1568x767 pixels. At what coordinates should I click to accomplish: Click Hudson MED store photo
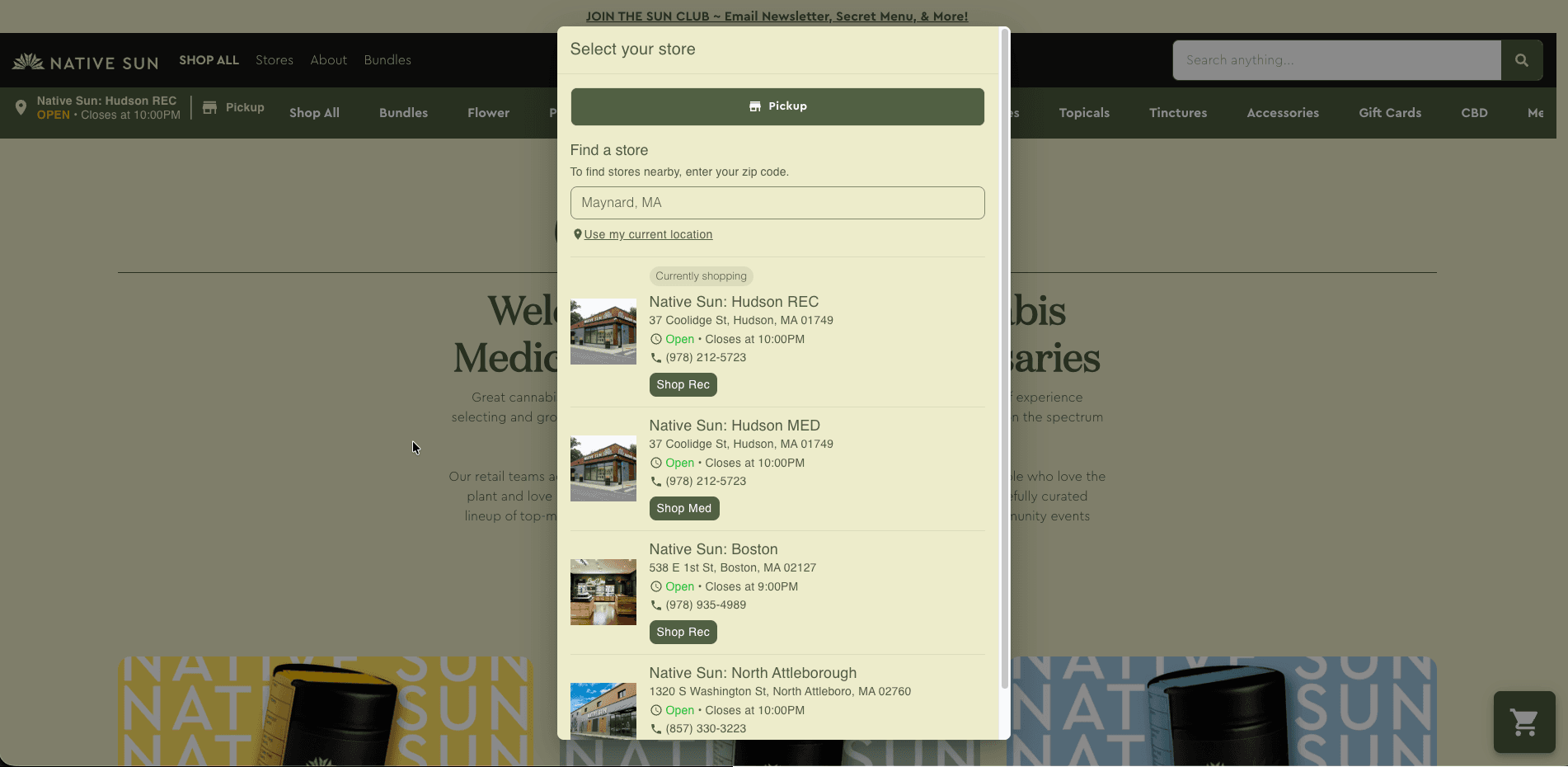603,468
